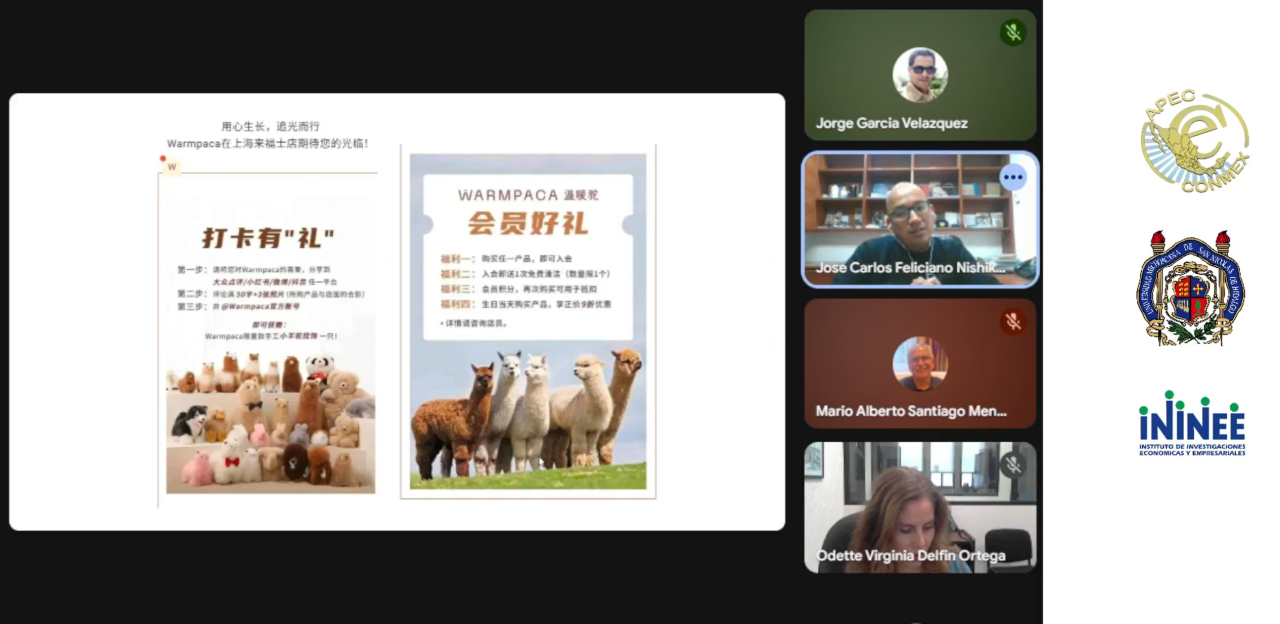The height and width of the screenshot is (624, 1280).
Task: Click the live alpacas photo on right poster
Action: 528,415
